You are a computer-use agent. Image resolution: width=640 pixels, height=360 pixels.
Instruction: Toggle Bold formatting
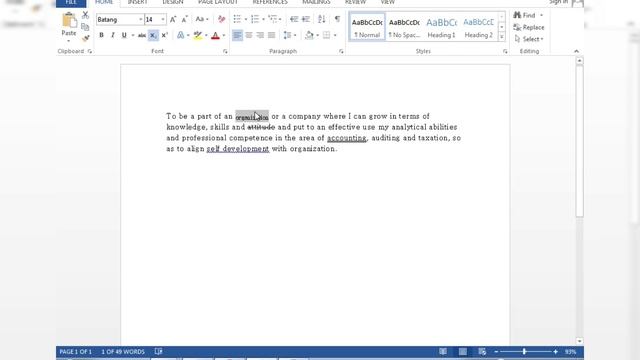click(x=101, y=36)
